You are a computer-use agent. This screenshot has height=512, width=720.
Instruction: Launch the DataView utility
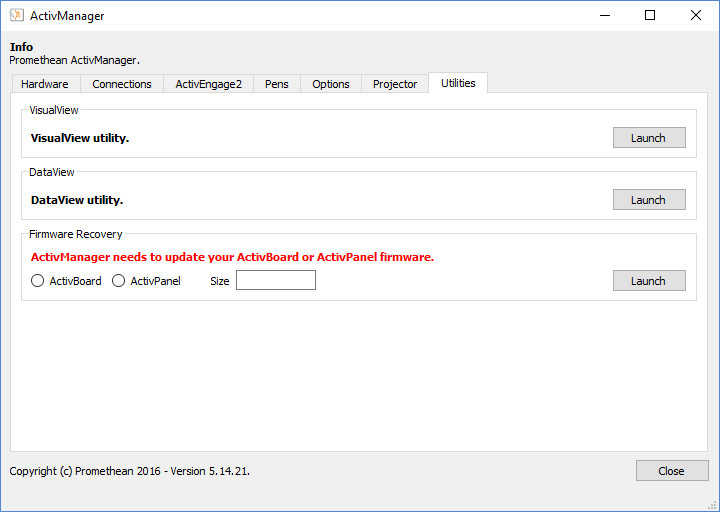coord(648,200)
